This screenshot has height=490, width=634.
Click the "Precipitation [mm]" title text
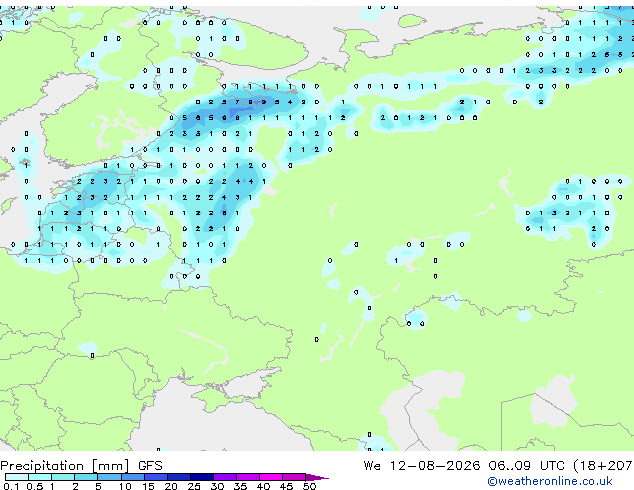click(x=65, y=466)
